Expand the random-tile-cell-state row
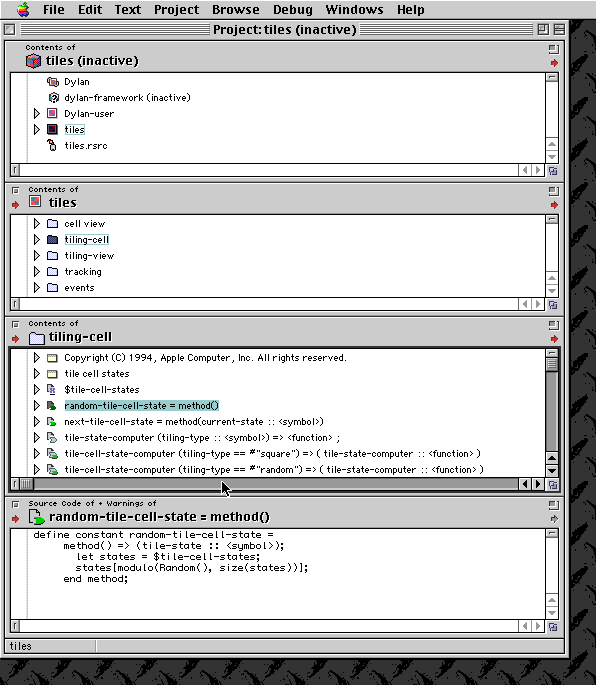Image resolution: width=596 pixels, height=685 pixels. tap(37, 405)
